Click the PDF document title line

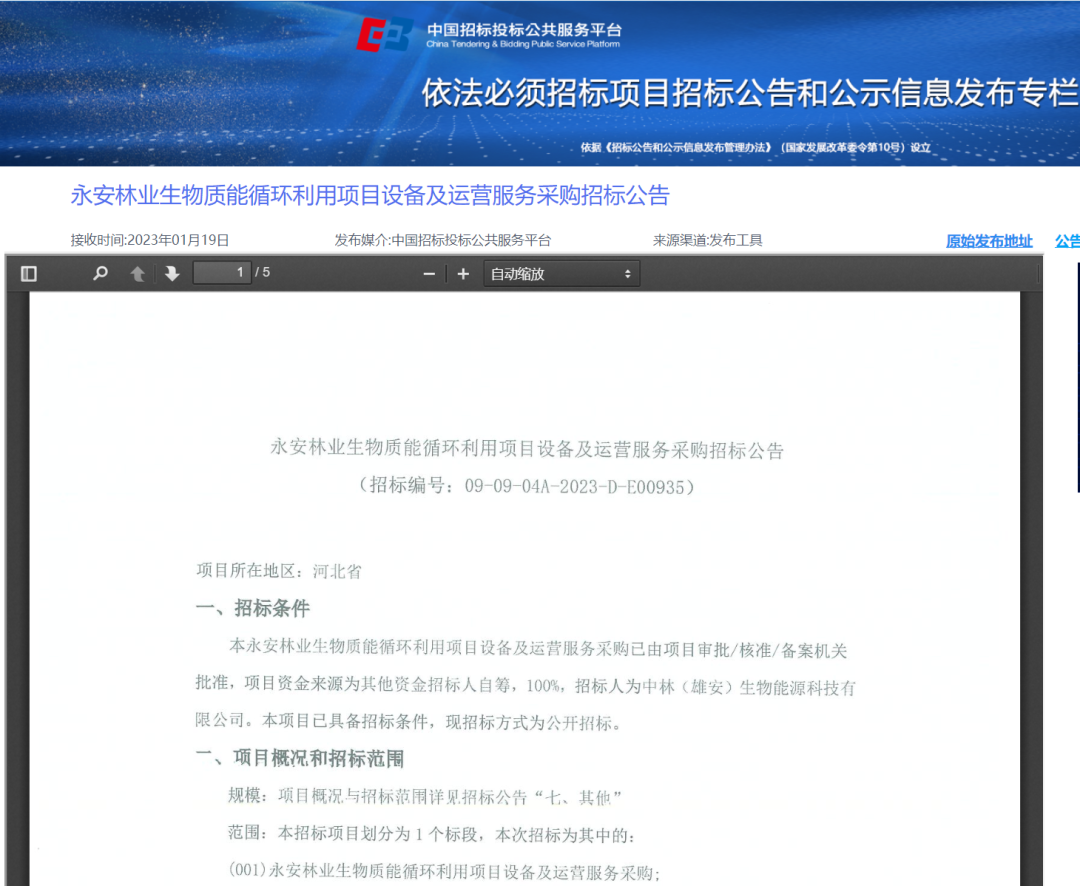pyautogui.click(x=527, y=449)
